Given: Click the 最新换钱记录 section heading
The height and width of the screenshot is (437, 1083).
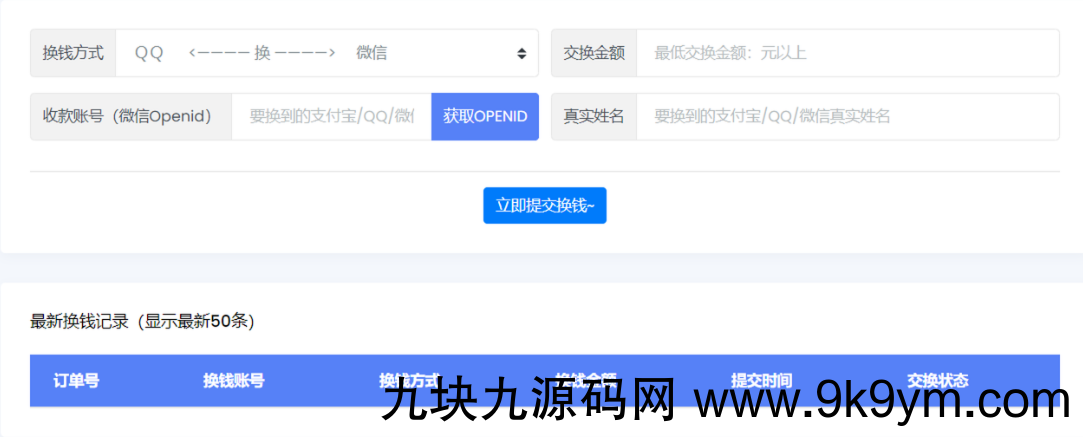Looking at the screenshot, I should coord(142,321).
